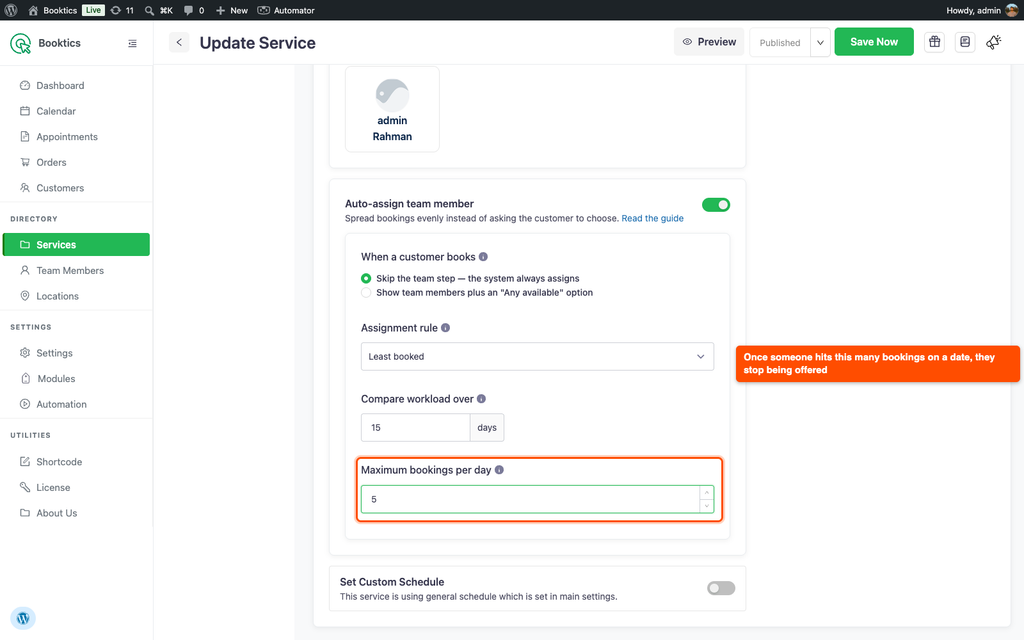Click the gift icon in header
The width and height of the screenshot is (1024, 640).
coord(935,42)
